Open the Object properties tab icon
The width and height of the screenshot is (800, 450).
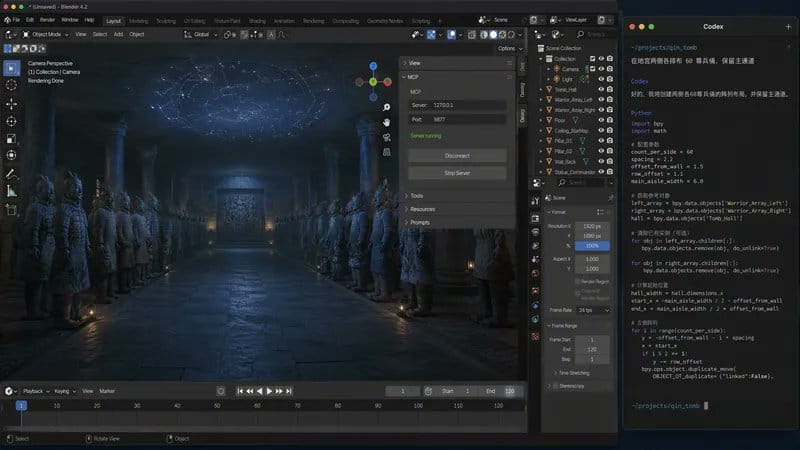[535, 291]
